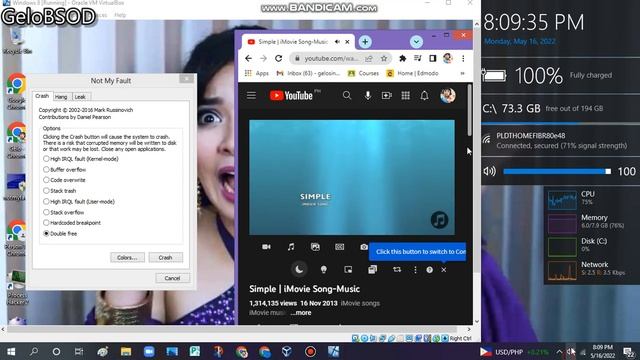Select the Buffer overflow radio option

[64, 169]
